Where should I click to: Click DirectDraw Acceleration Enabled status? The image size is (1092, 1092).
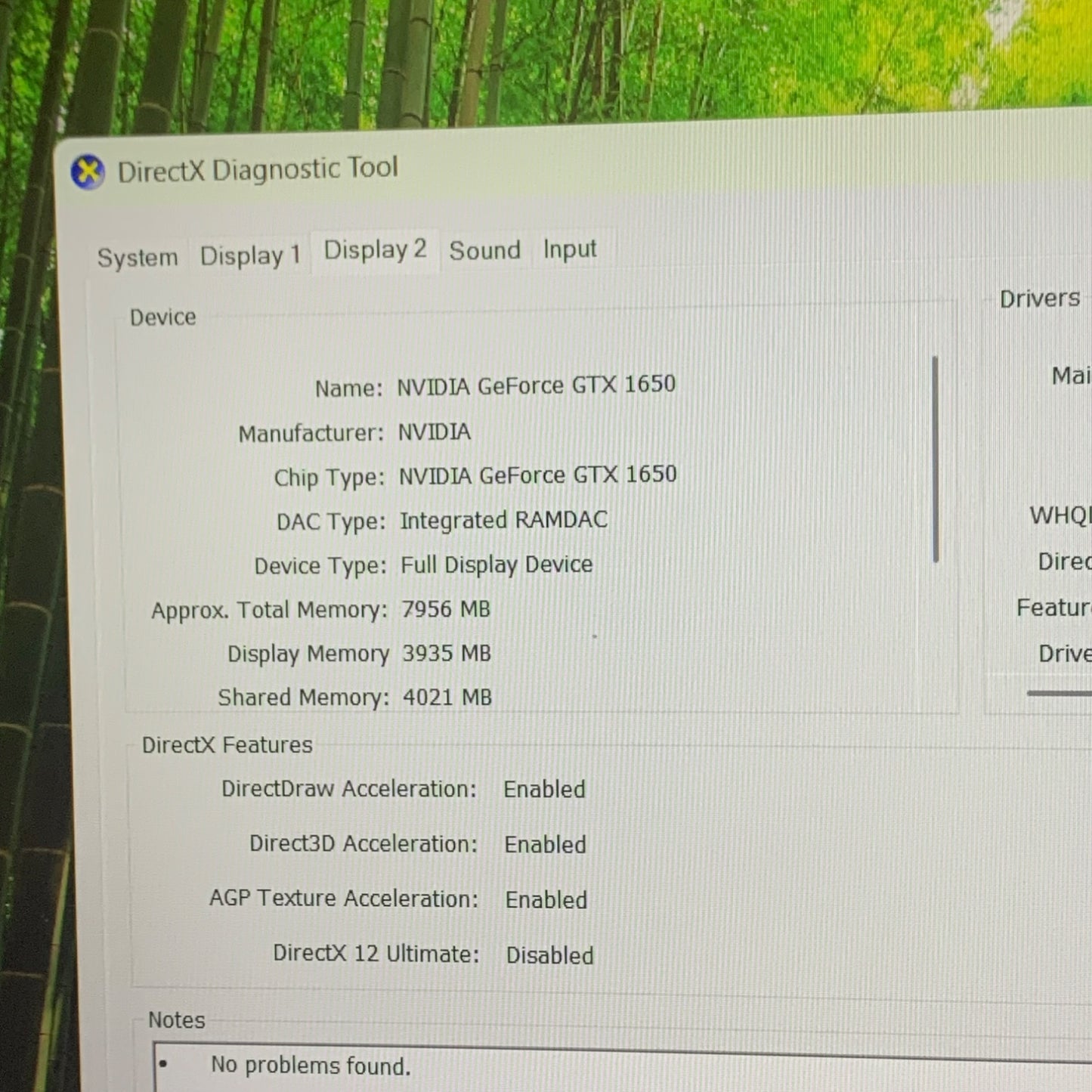(545, 789)
